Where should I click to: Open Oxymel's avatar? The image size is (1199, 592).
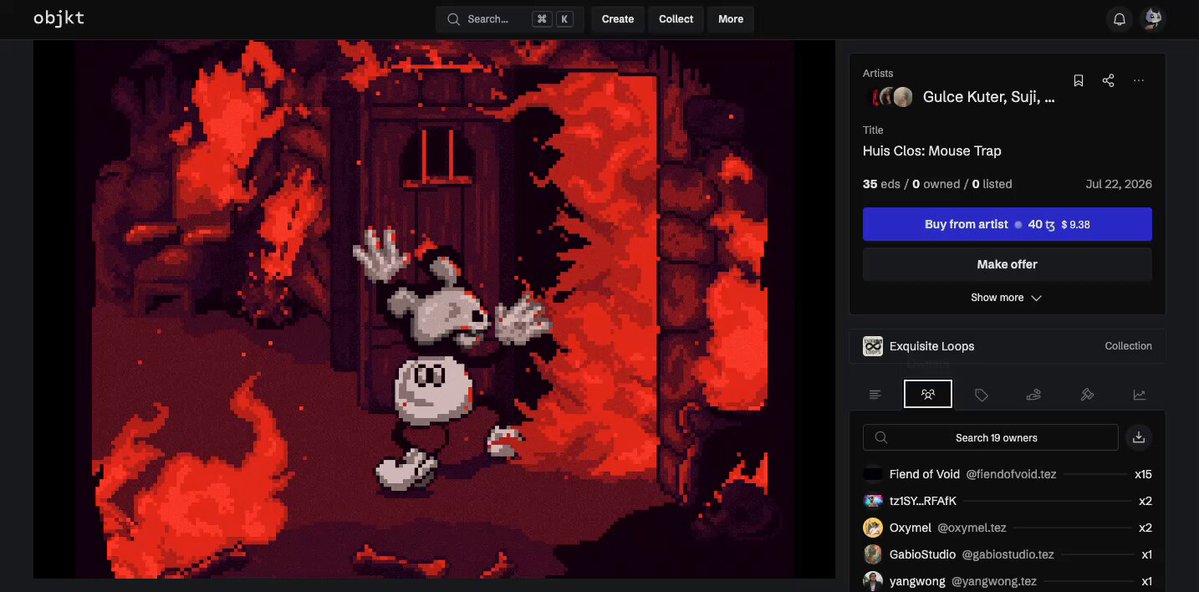click(x=873, y=528)
